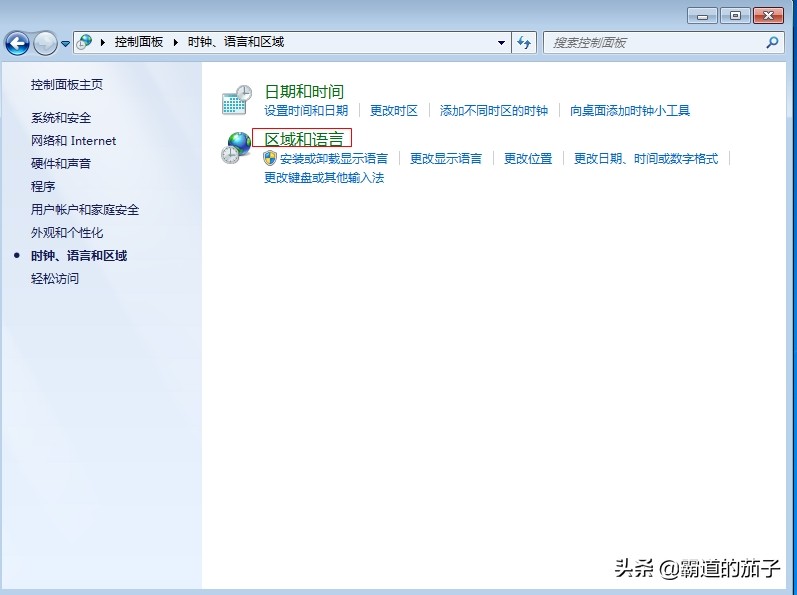Maximize the Control Panel window
Viewport: 797px width, 595px height.
coord(735,16)
